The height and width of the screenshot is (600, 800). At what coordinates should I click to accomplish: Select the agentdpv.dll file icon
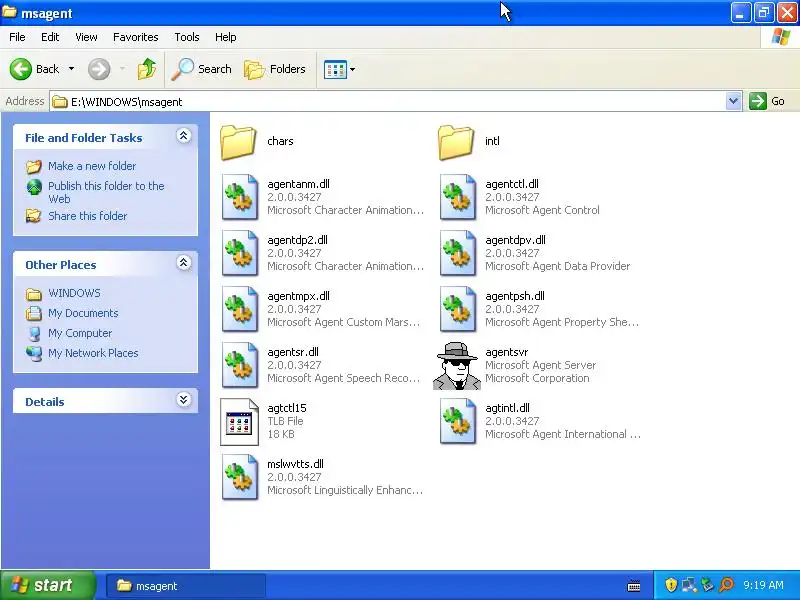coord(458,253)
